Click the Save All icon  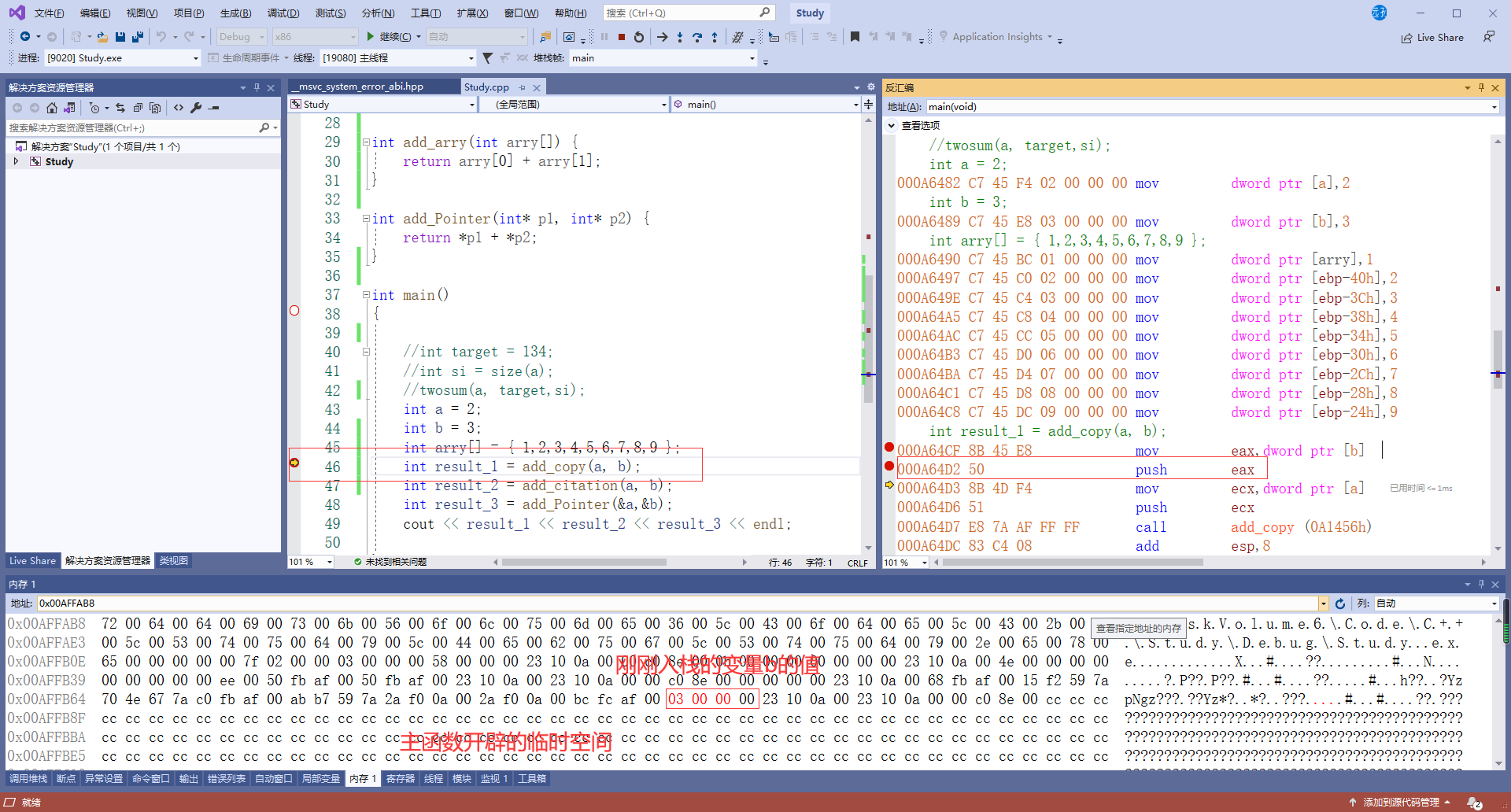pyautogui.click(x=138, y=37)
